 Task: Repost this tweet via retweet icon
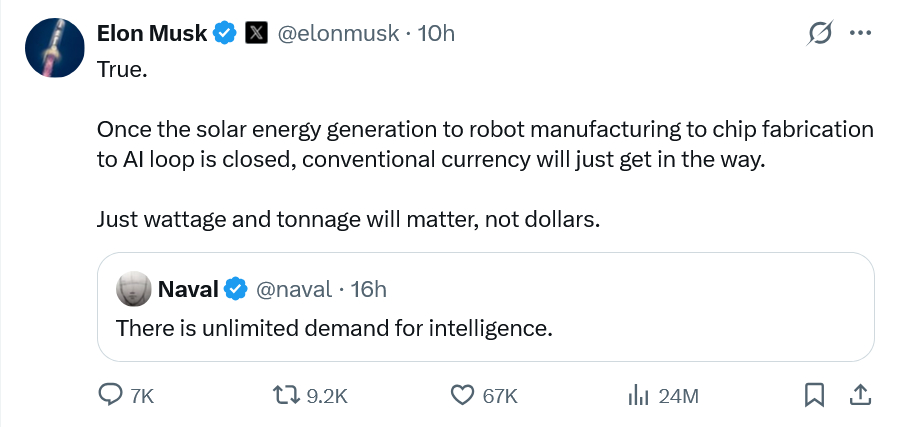coord(287,396)
